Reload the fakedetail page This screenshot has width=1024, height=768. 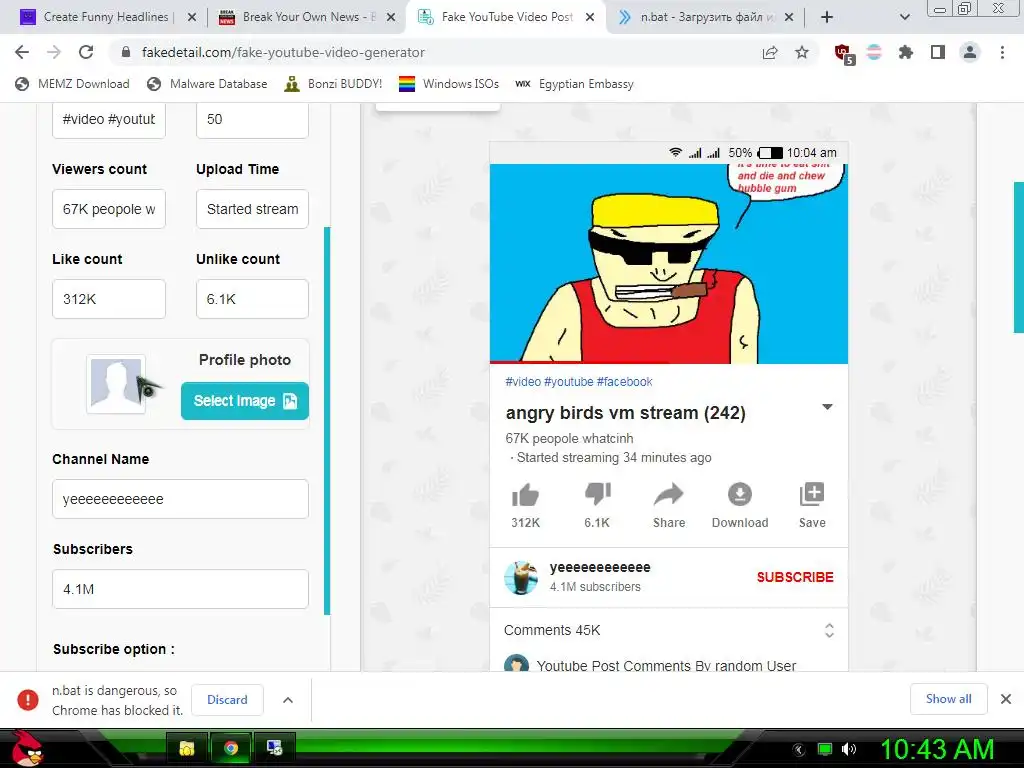(x=86, y=52)
